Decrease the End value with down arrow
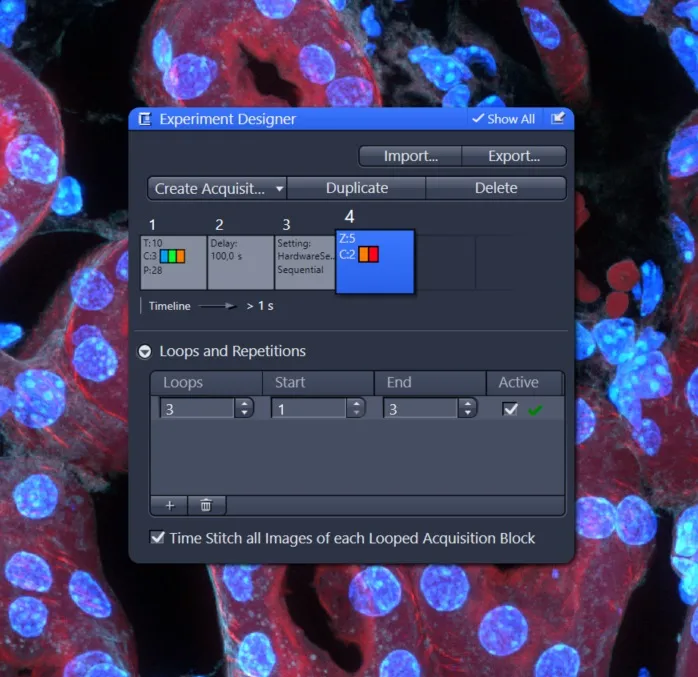Image resolution: width=698 pixels, height=677 pixels. 467,413
